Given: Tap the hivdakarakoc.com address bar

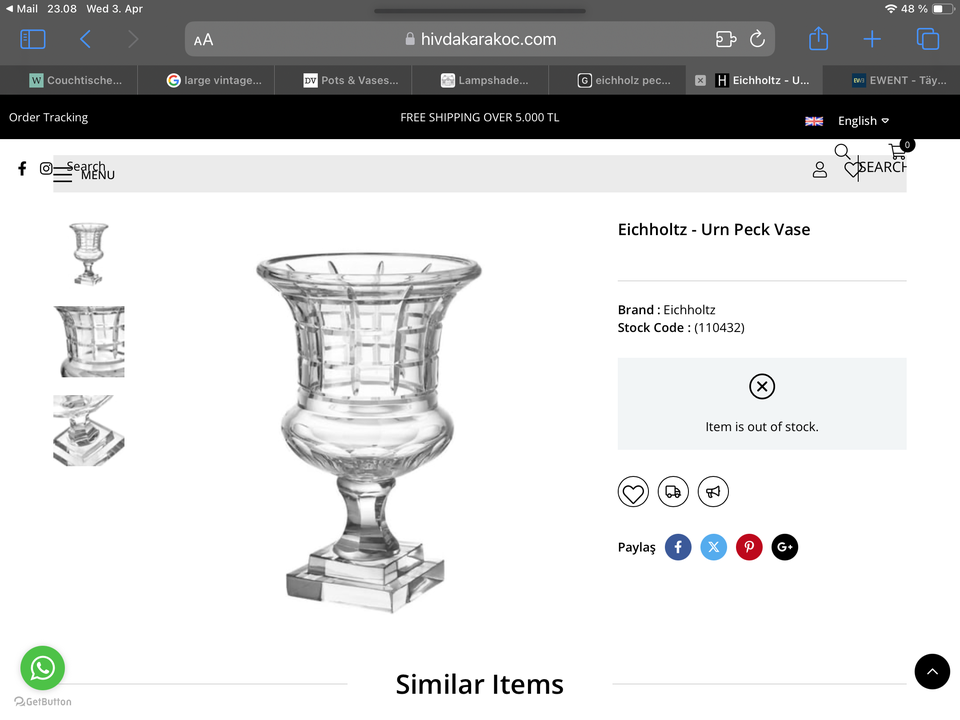Looking at the screenshot, I should click(480, 40).
